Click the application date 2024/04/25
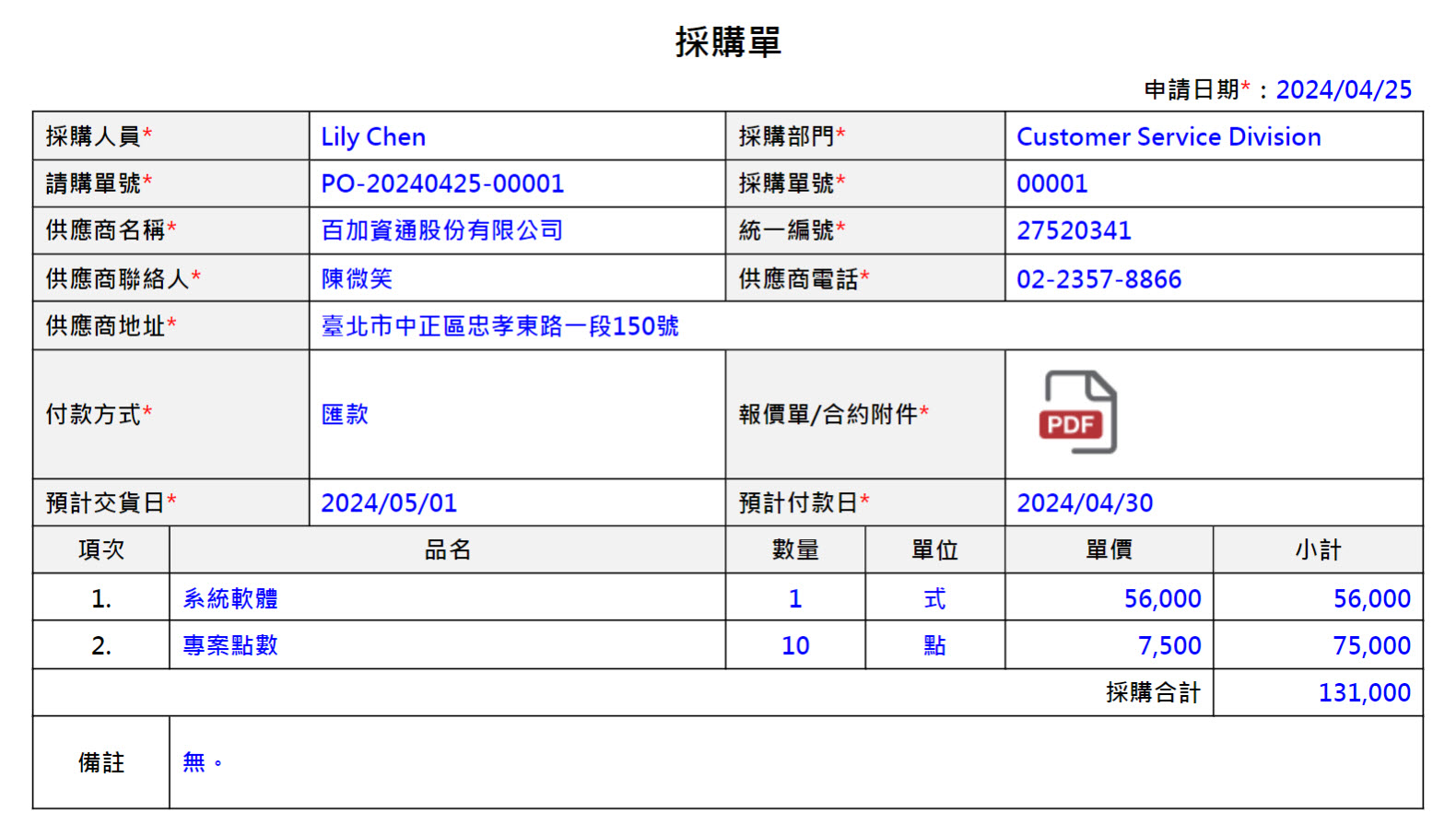The height and width of the screenshot is (837, 1456). pos(1343,89)
